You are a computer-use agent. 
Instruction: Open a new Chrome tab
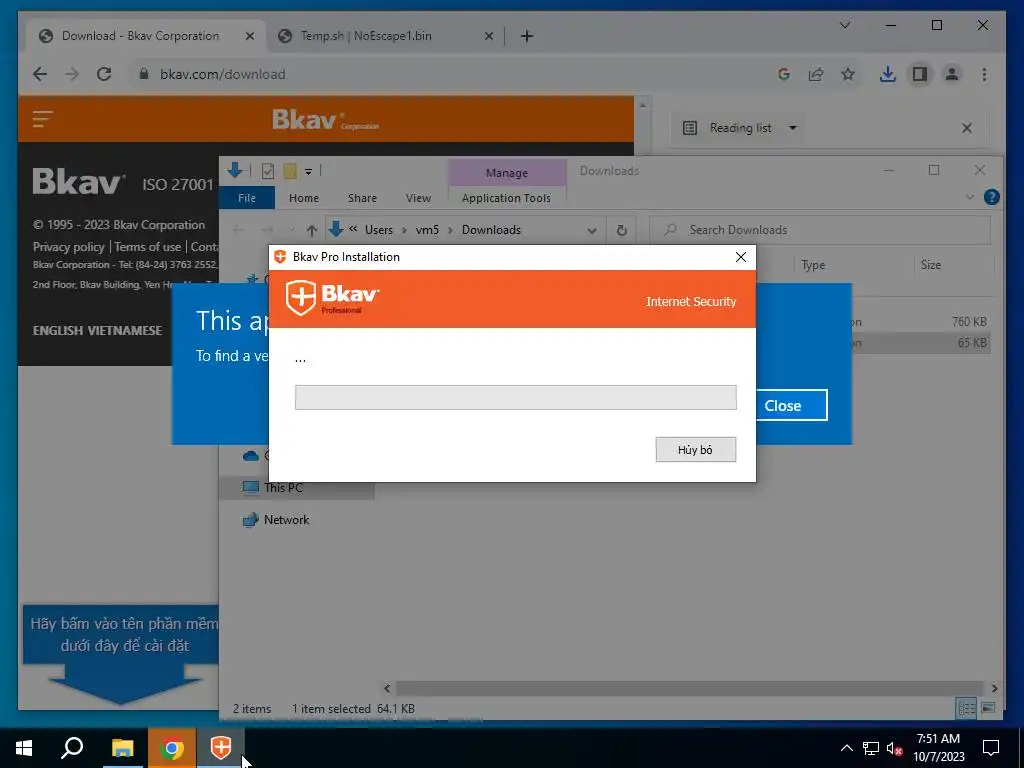[527, 36]
